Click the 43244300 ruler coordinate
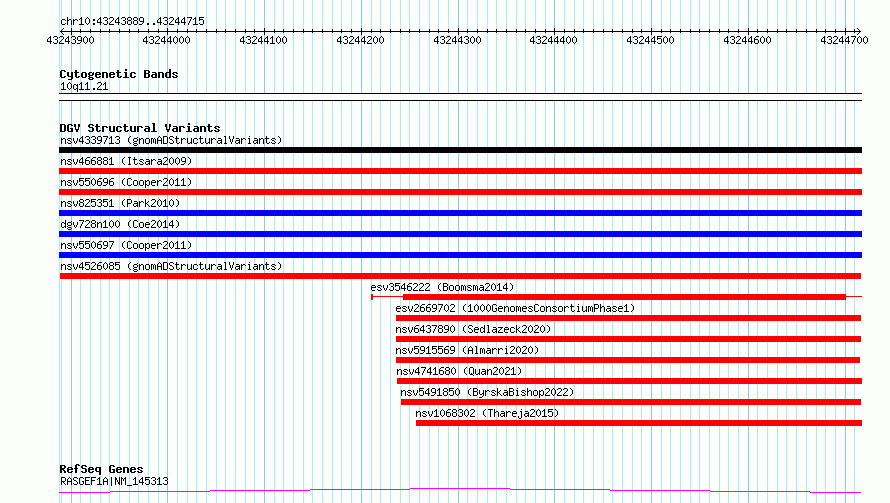890x503 pixels. pos(457,40)
